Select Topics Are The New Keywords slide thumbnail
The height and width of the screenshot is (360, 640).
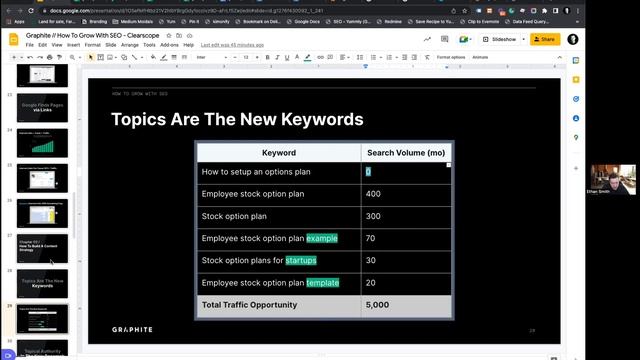42,284
